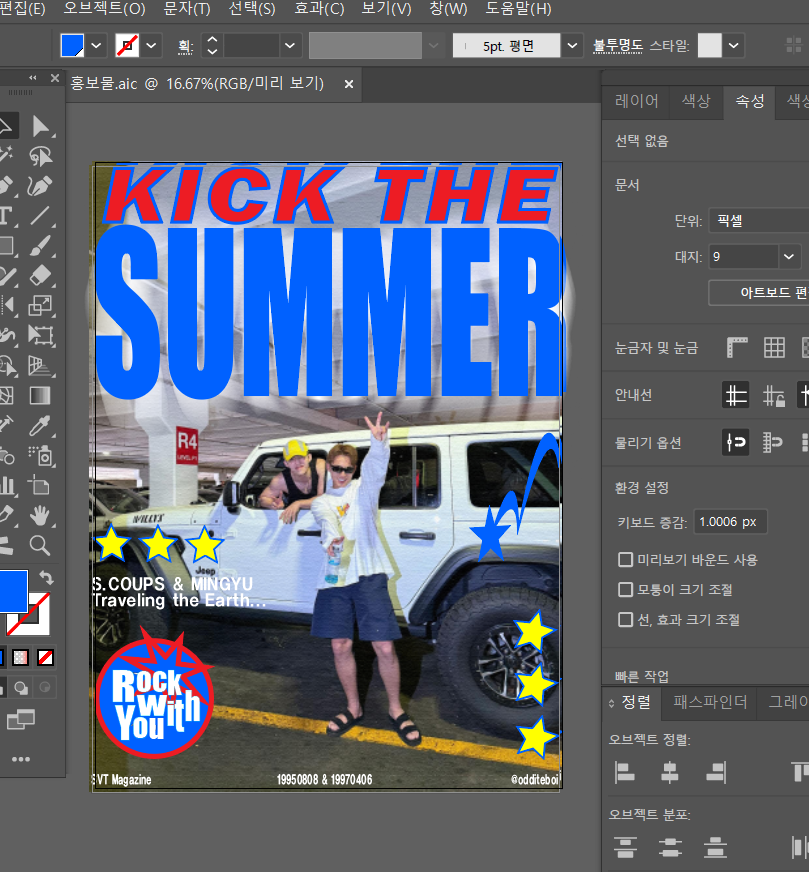Toggle snap to pixel icon
The image size is (809, 872).
point(773,443)
